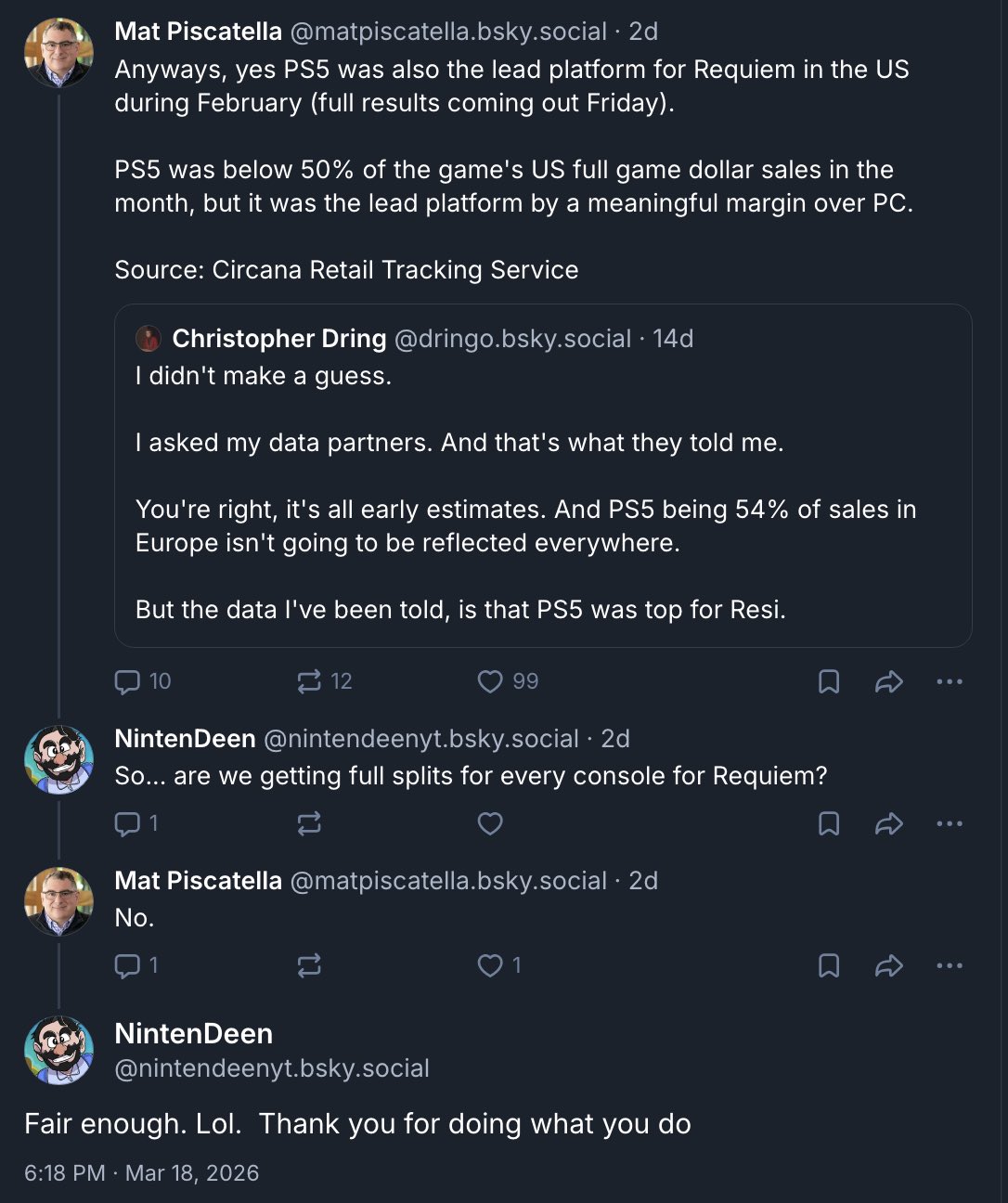The image size is (1008, 1203).
Task: Share NintenDeen's post about Requiem splits
Action: (889, 823)
